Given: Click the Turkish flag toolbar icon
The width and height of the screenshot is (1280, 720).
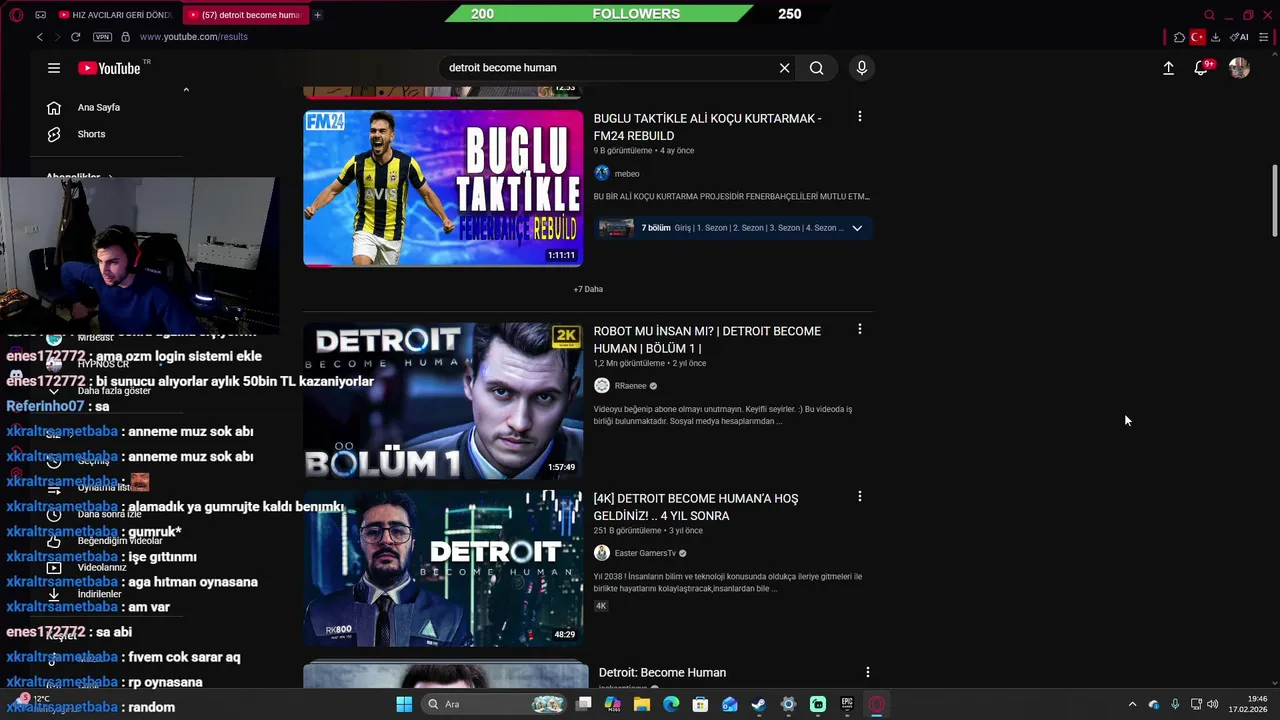Looking at the screenshot, I should click(x=1197, y=37).
